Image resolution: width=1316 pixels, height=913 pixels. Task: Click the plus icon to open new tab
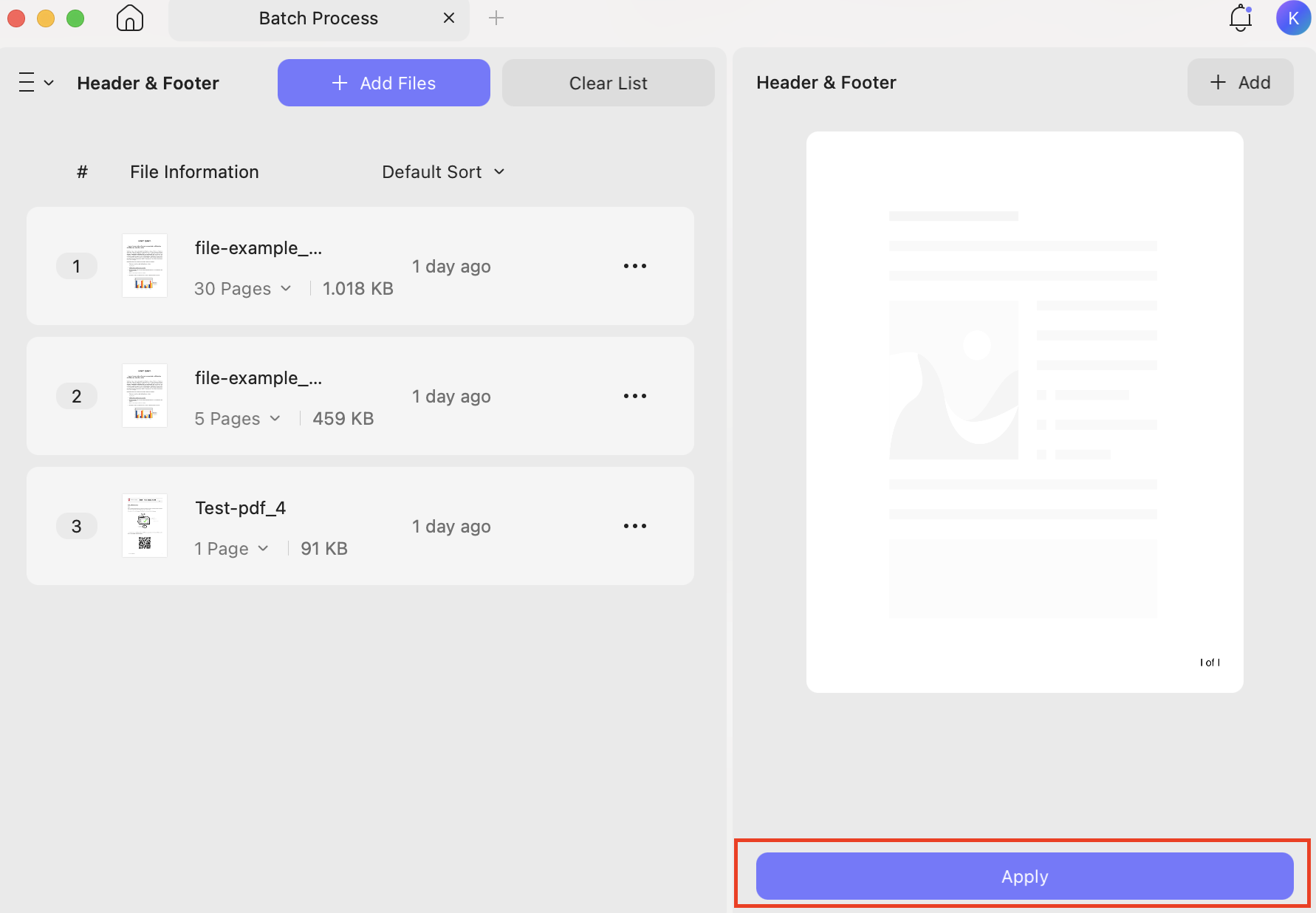[496, 18]
